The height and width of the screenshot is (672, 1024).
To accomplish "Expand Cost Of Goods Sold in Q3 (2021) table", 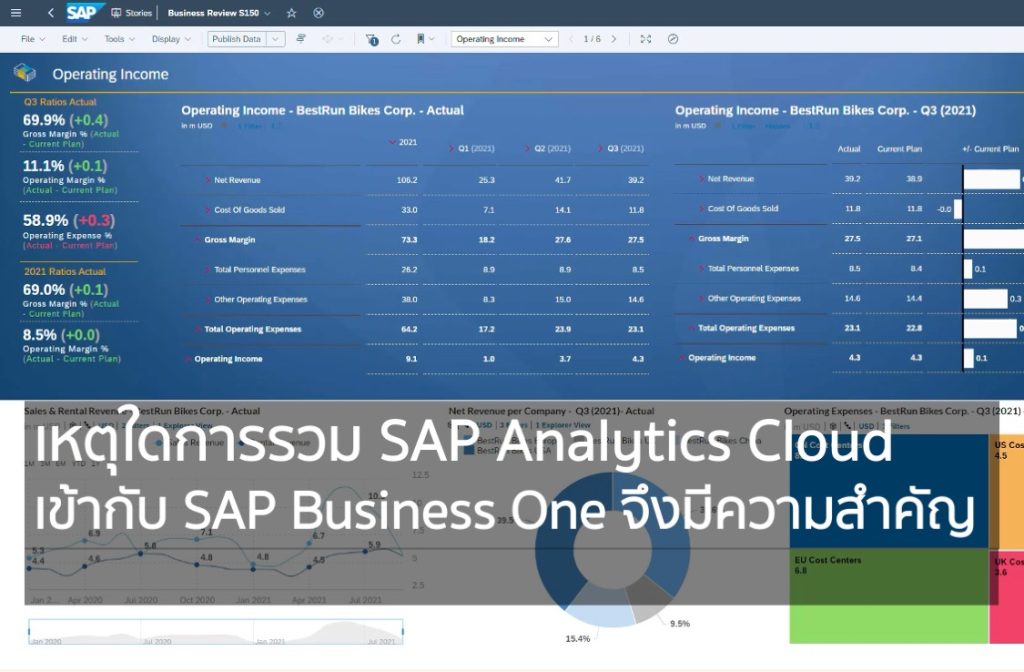I will 701,209.
